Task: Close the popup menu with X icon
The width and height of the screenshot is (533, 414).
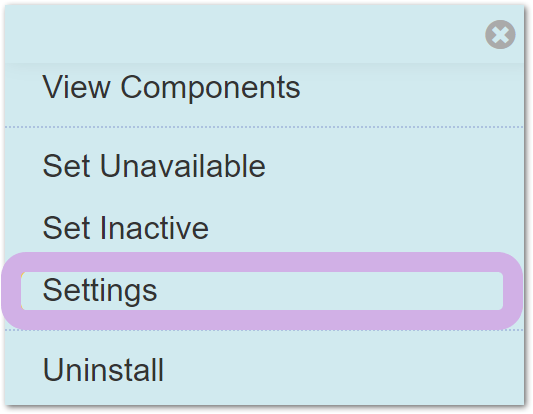Action: click(x=500, y=34)
